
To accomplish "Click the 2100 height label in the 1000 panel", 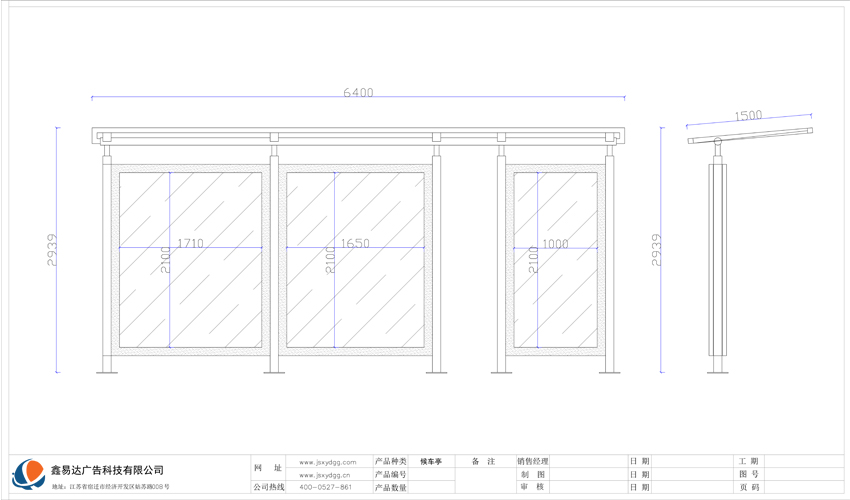I will pos(533,260).
